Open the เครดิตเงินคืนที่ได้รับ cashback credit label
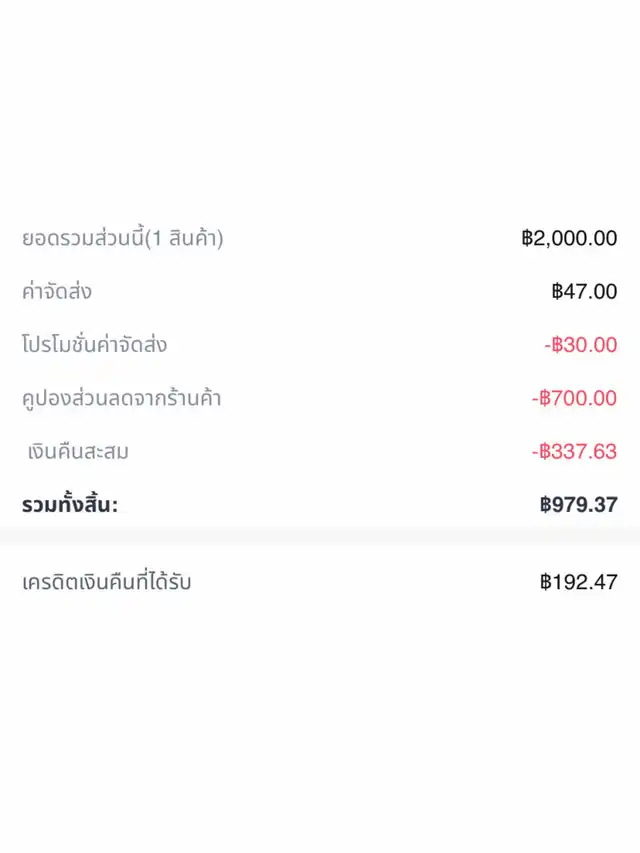The width and height of the screenshot is (640, 853). 106,582
